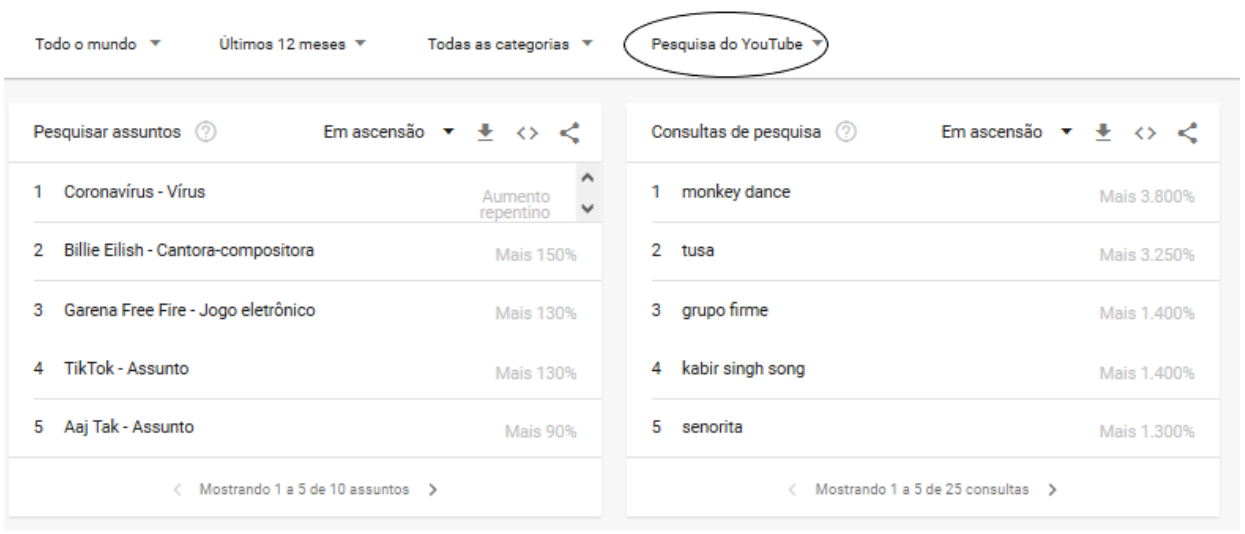1245x534 pixels.
Task: Embed the Pesquisar assuntos panel
Action: 527,133
